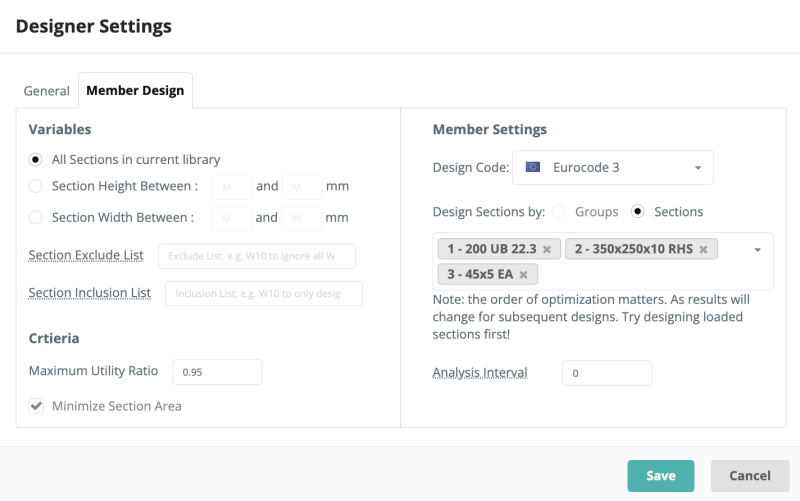Click the Section Inclusion List input field
The height and width of the screenshot is (501, 800).
(263, 293)
